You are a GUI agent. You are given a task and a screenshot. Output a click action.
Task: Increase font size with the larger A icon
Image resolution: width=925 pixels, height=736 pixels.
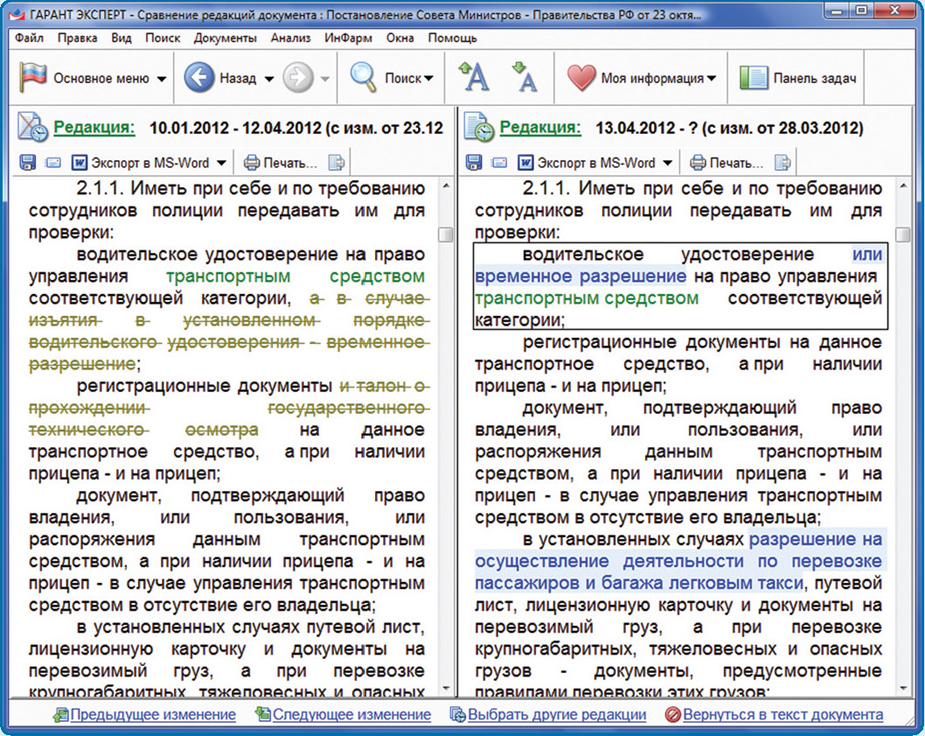coord(473,77)
